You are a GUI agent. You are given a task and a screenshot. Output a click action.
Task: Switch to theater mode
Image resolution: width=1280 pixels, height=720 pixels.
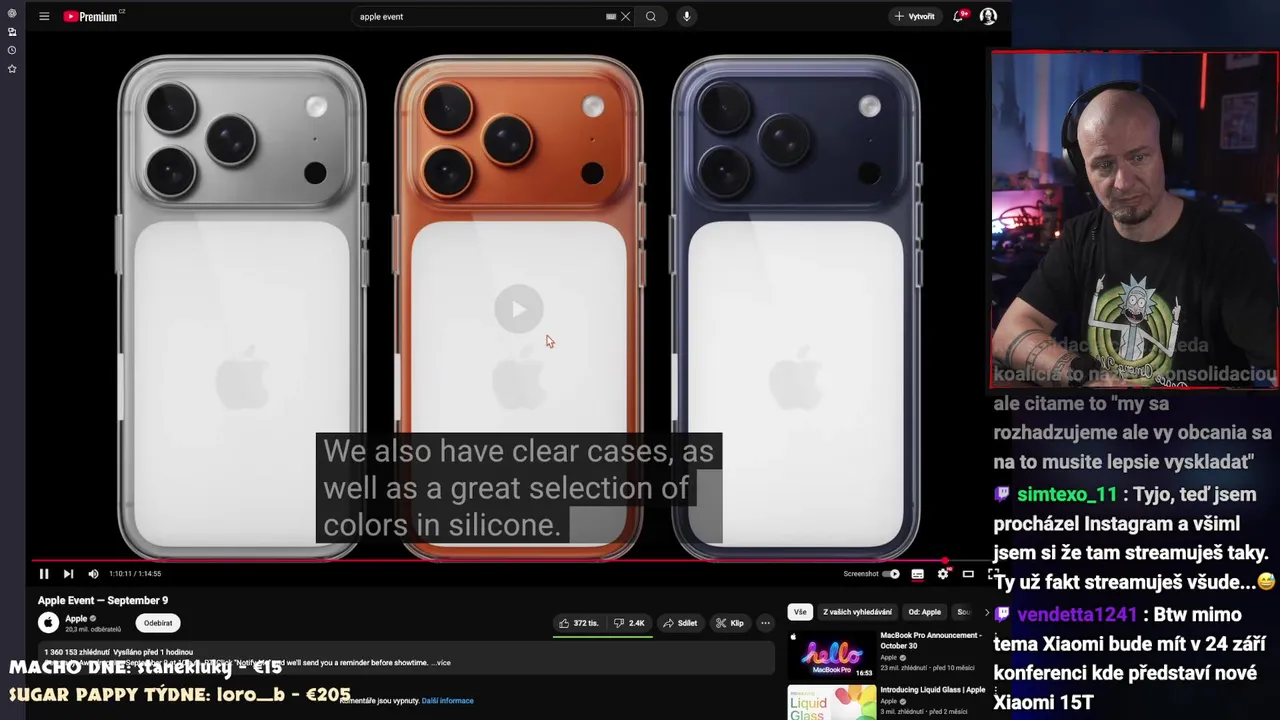[968, 574]
